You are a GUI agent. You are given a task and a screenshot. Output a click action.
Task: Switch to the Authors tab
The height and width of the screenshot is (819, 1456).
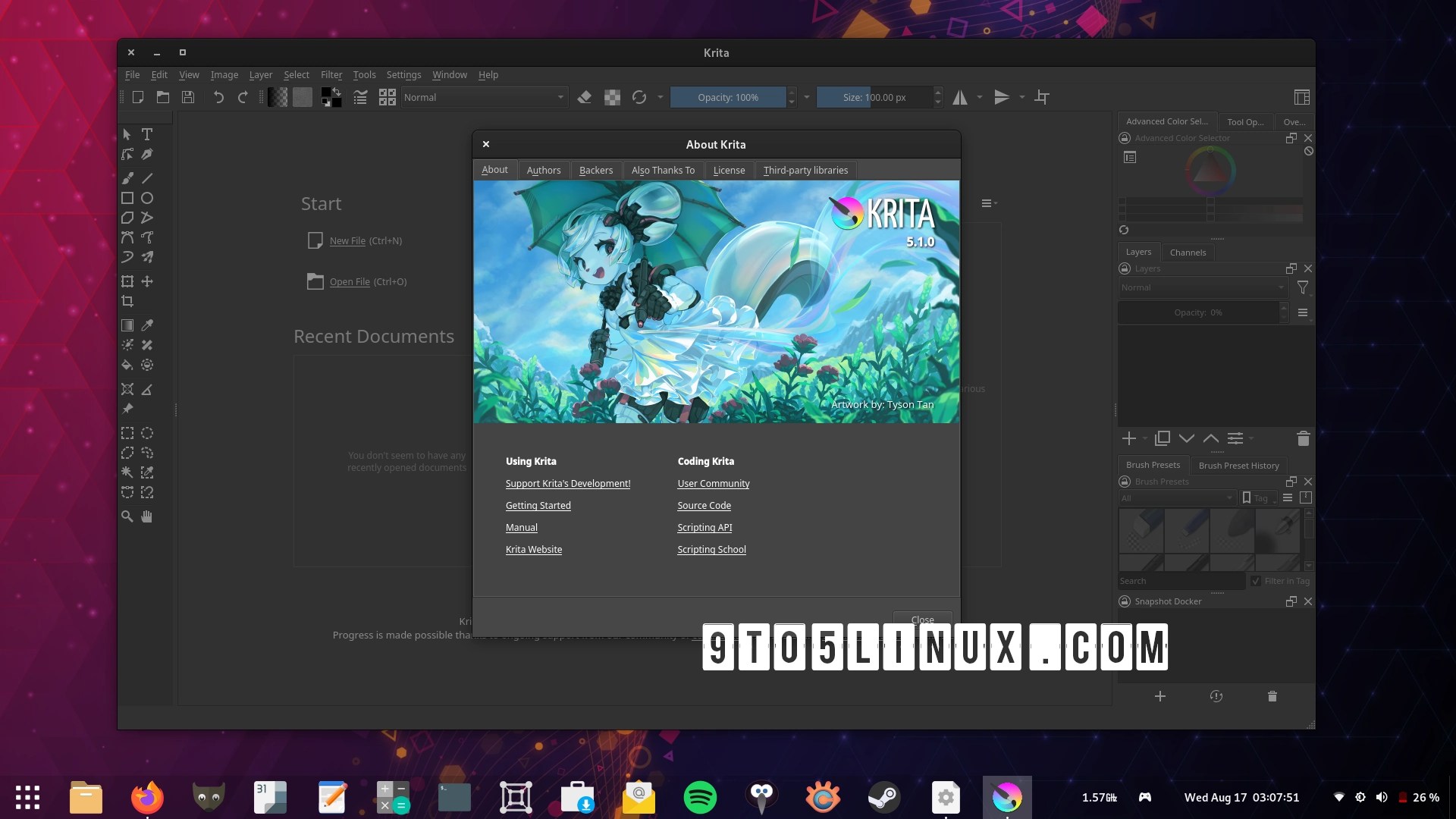coord(543,170)
